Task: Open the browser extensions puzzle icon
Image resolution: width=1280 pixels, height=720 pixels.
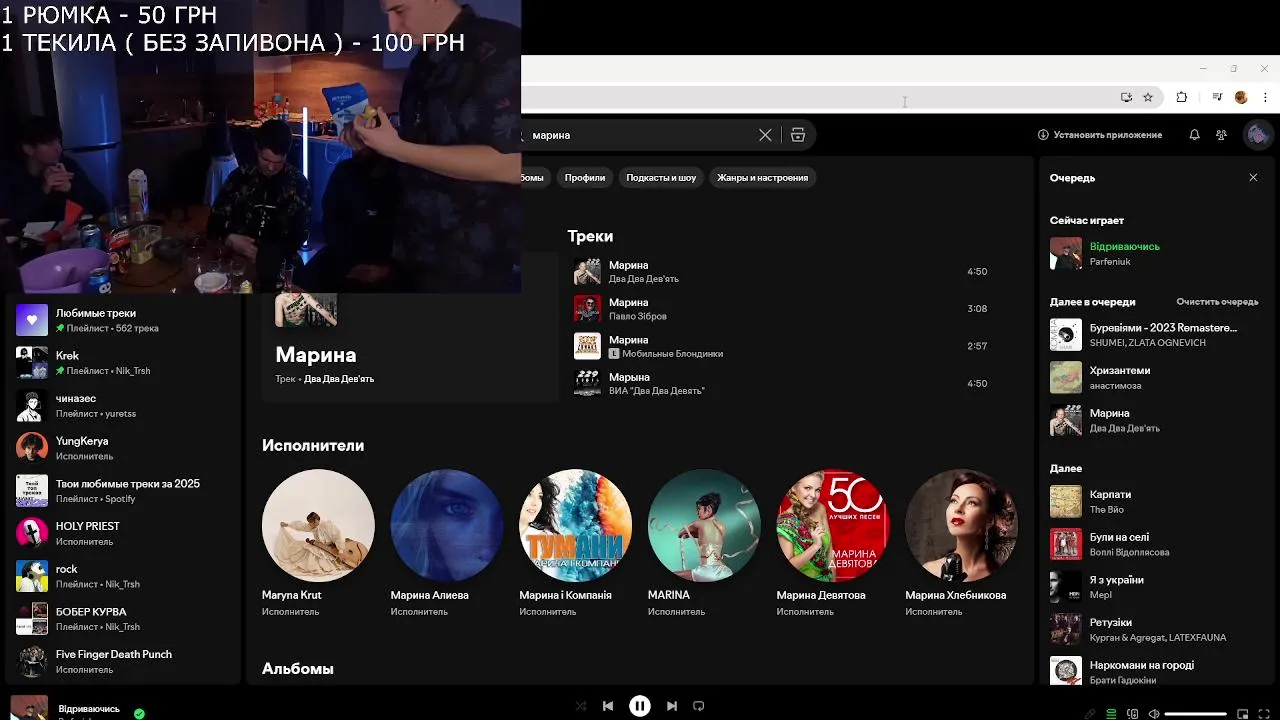Action: 1182,98
